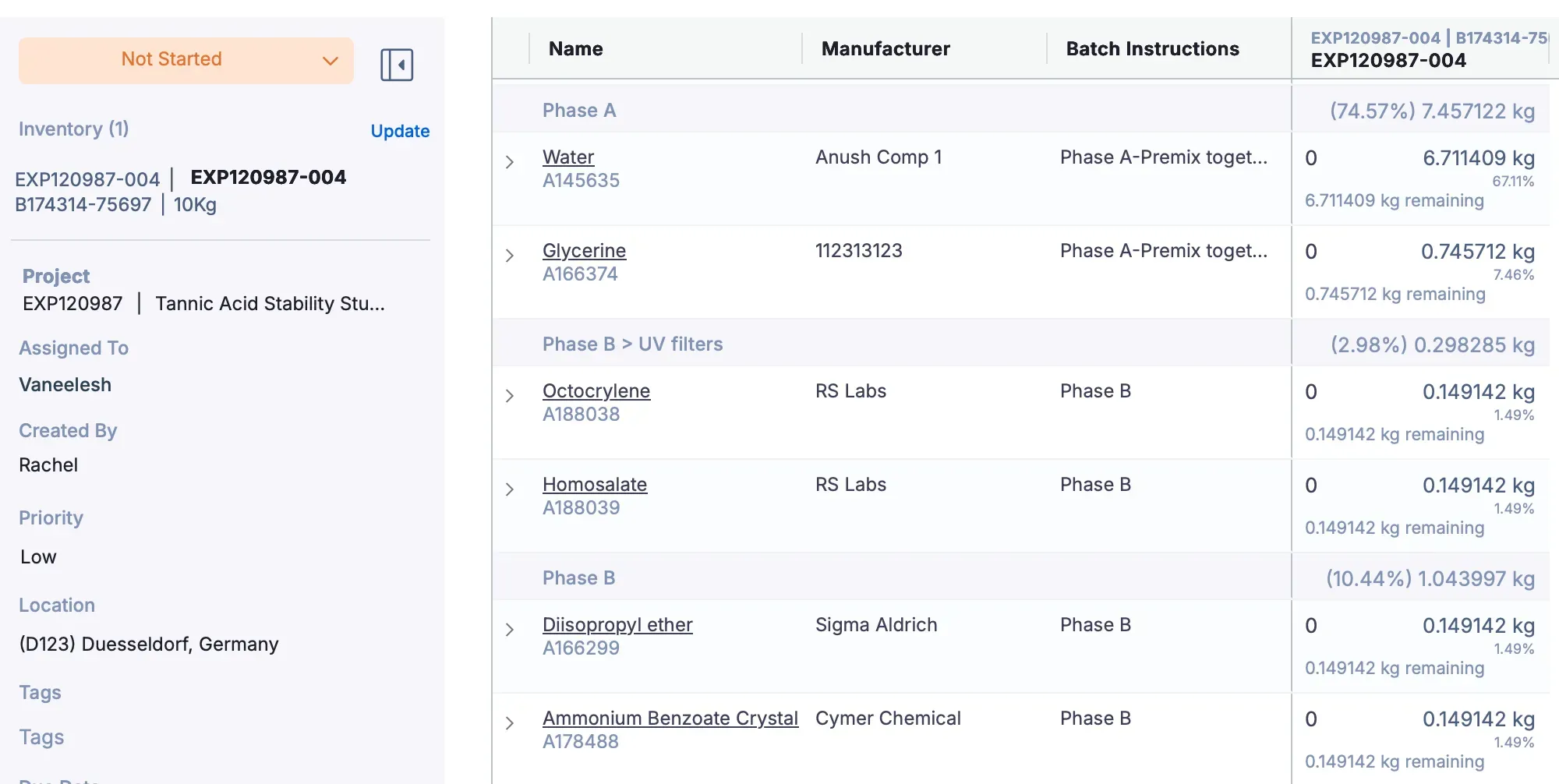This screenshot has width=1559, height=784.
Task: Open the Glycerine ingredient link
Action: pos(584,251)
